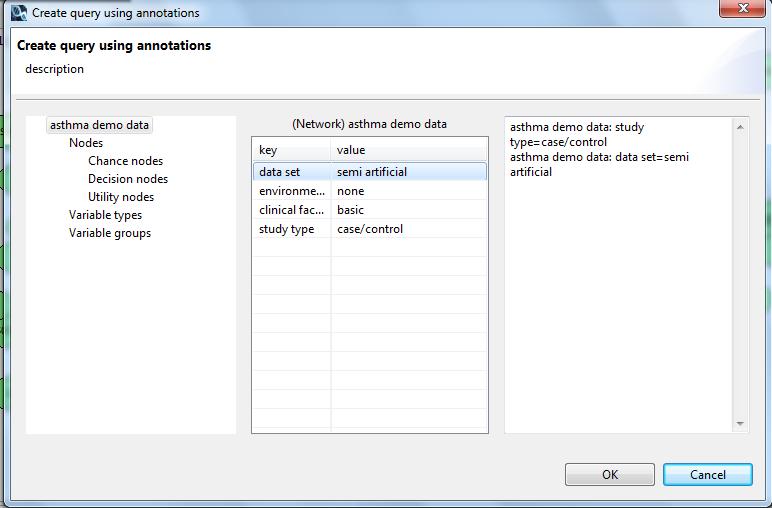Viewport: 772px width, 508px height.
Task: Click the query area scroll up arrow
Action: pyautogui.click(x=740, y=127)
